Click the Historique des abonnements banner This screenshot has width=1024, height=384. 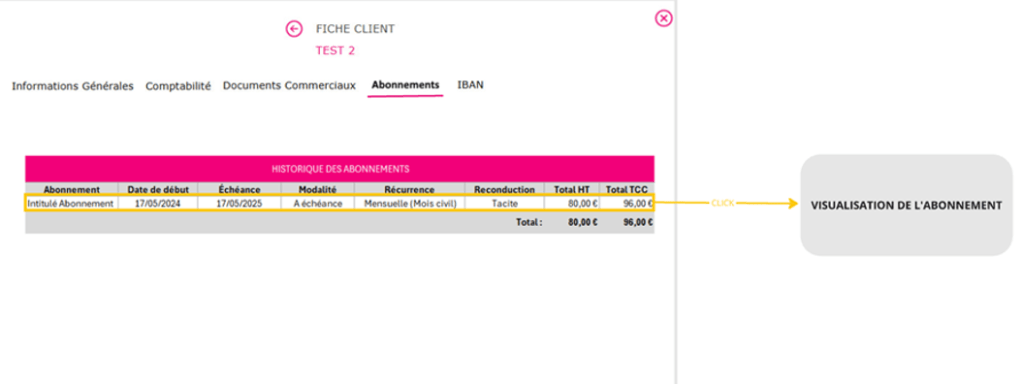340,169
